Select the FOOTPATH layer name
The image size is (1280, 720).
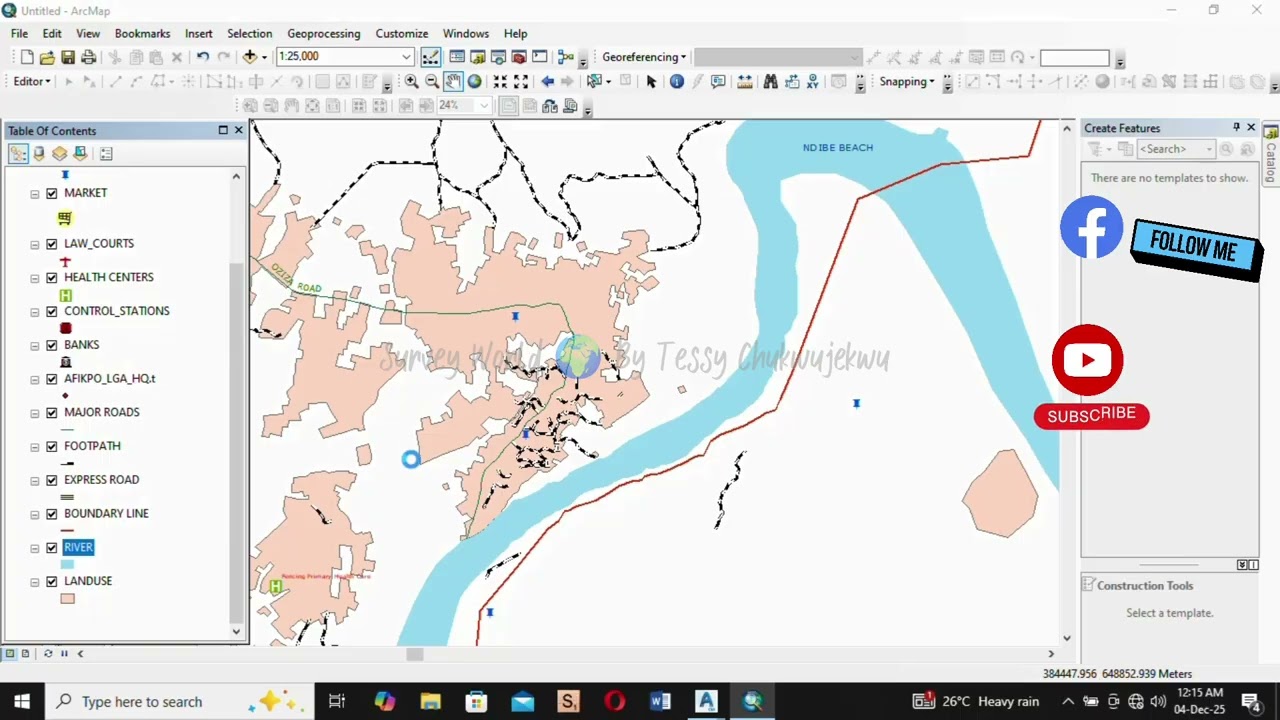pyautogui.click(x=92, y=446)
